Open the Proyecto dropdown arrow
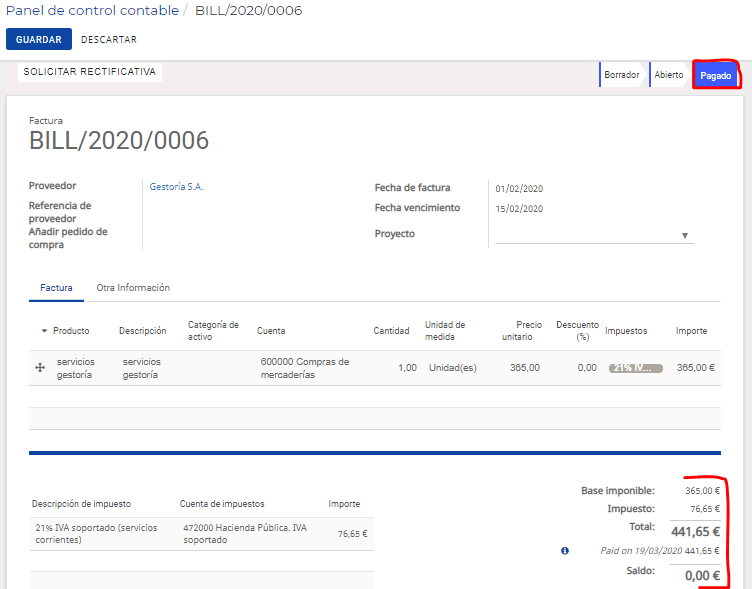This screenshot has width=752, height=589. tap(685, 236)
